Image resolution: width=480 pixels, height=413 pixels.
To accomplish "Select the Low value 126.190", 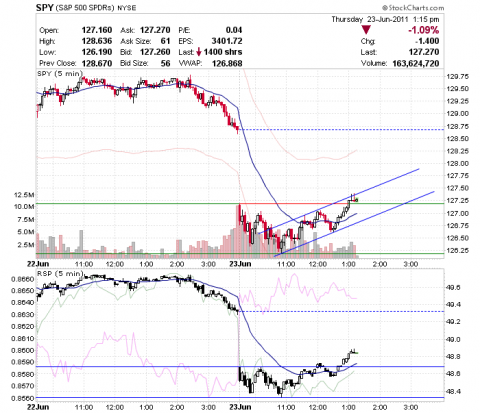I will (97, 52).
